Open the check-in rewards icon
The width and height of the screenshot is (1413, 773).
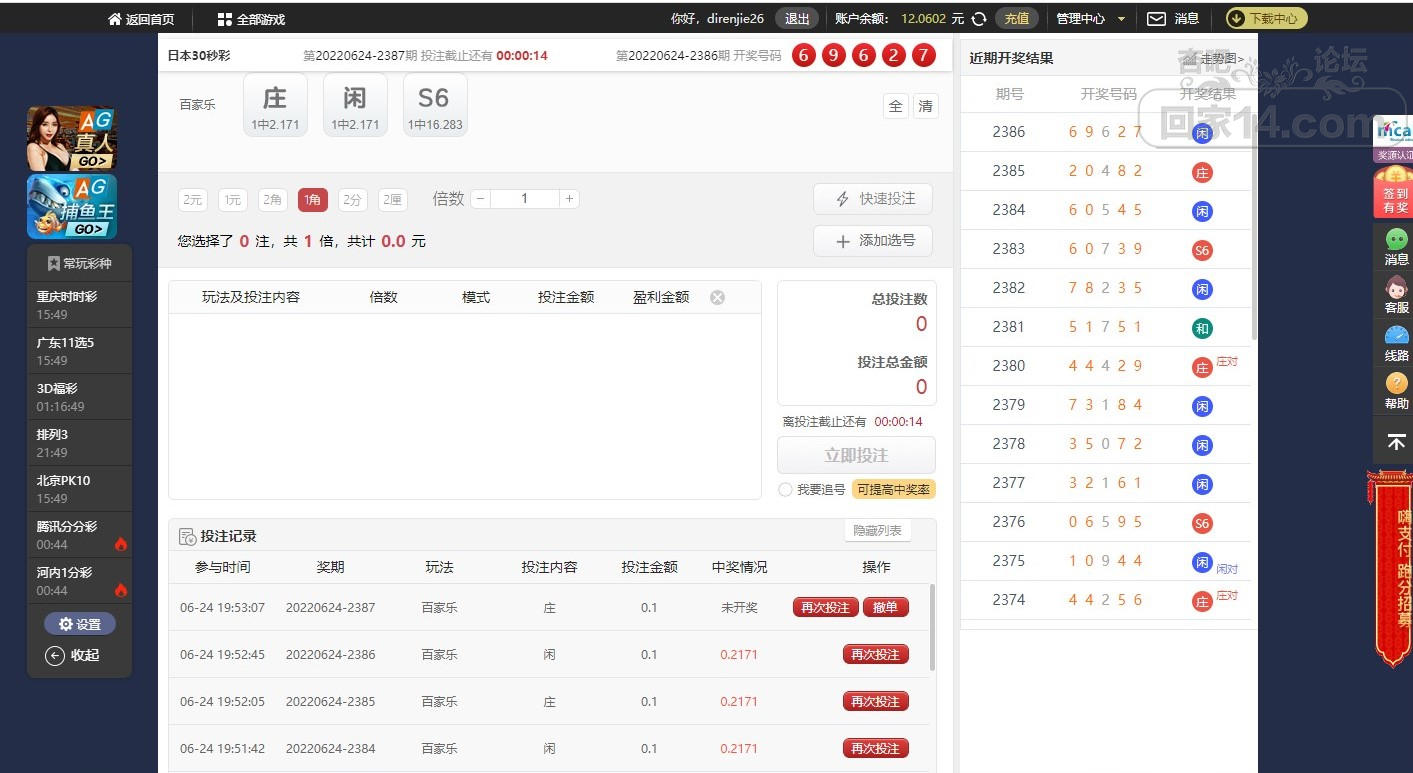(1395, 193)
